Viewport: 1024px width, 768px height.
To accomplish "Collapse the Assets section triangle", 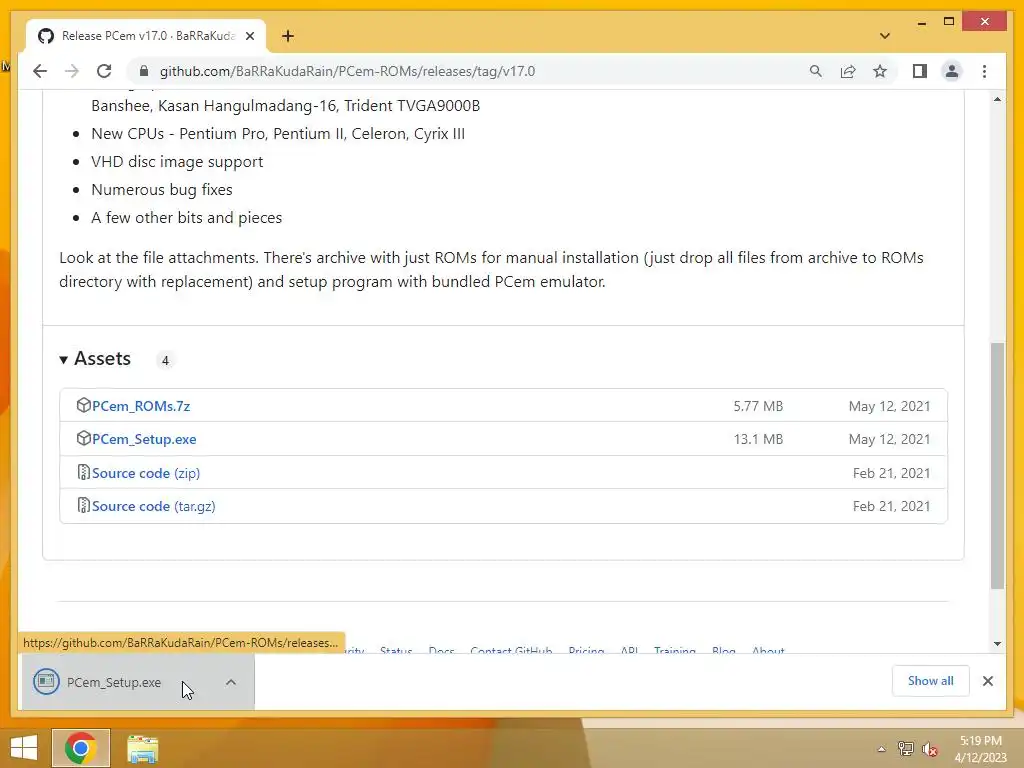I will click(63, 360).
